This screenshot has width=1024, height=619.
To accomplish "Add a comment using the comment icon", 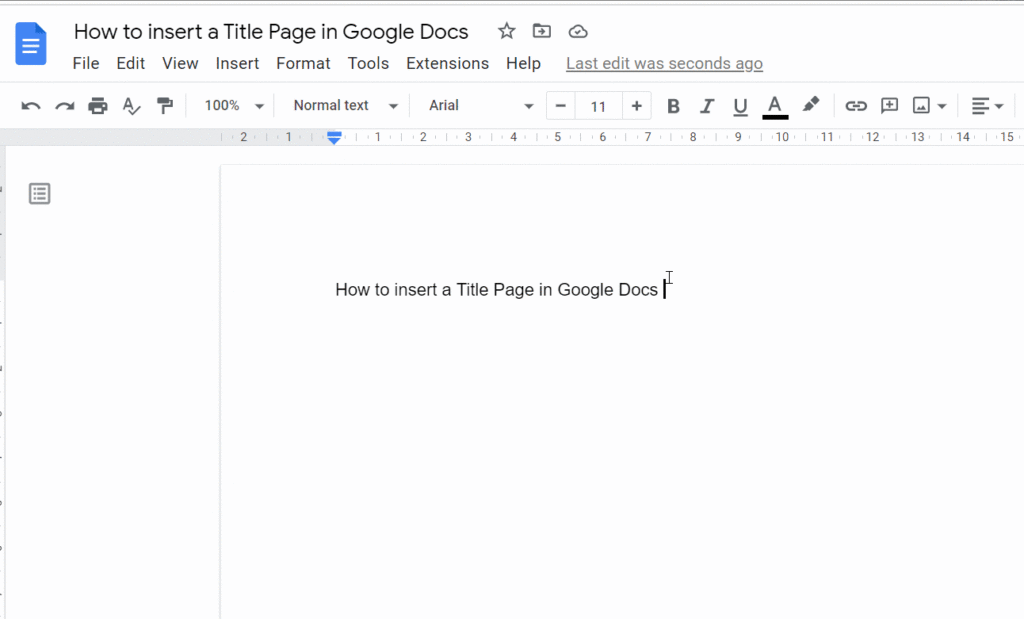I will point(889,105).
